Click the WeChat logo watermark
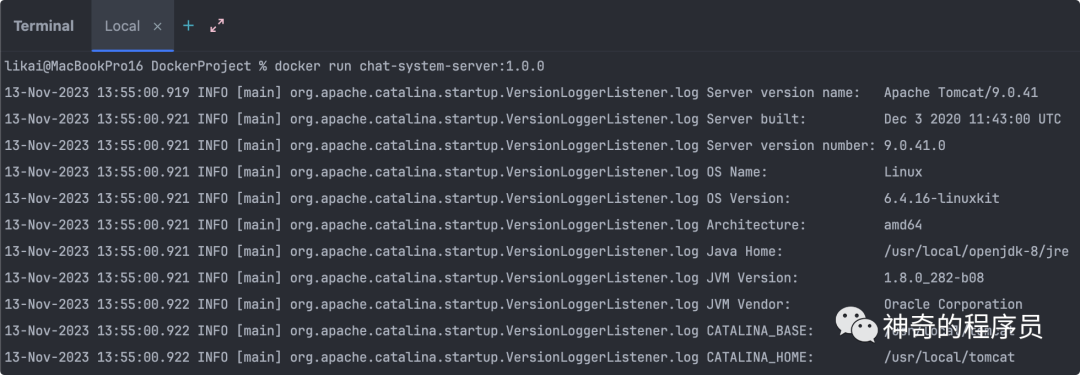 point(856,324)
